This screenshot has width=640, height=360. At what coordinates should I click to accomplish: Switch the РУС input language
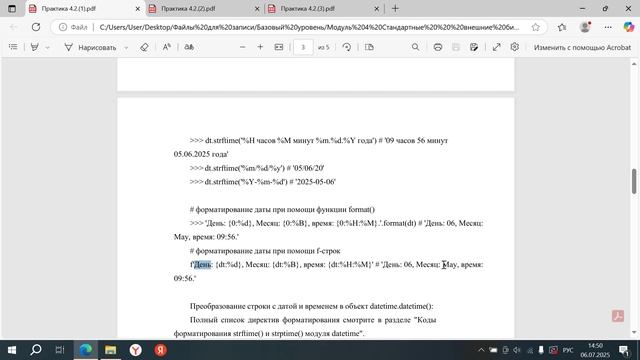coord(568,350)
